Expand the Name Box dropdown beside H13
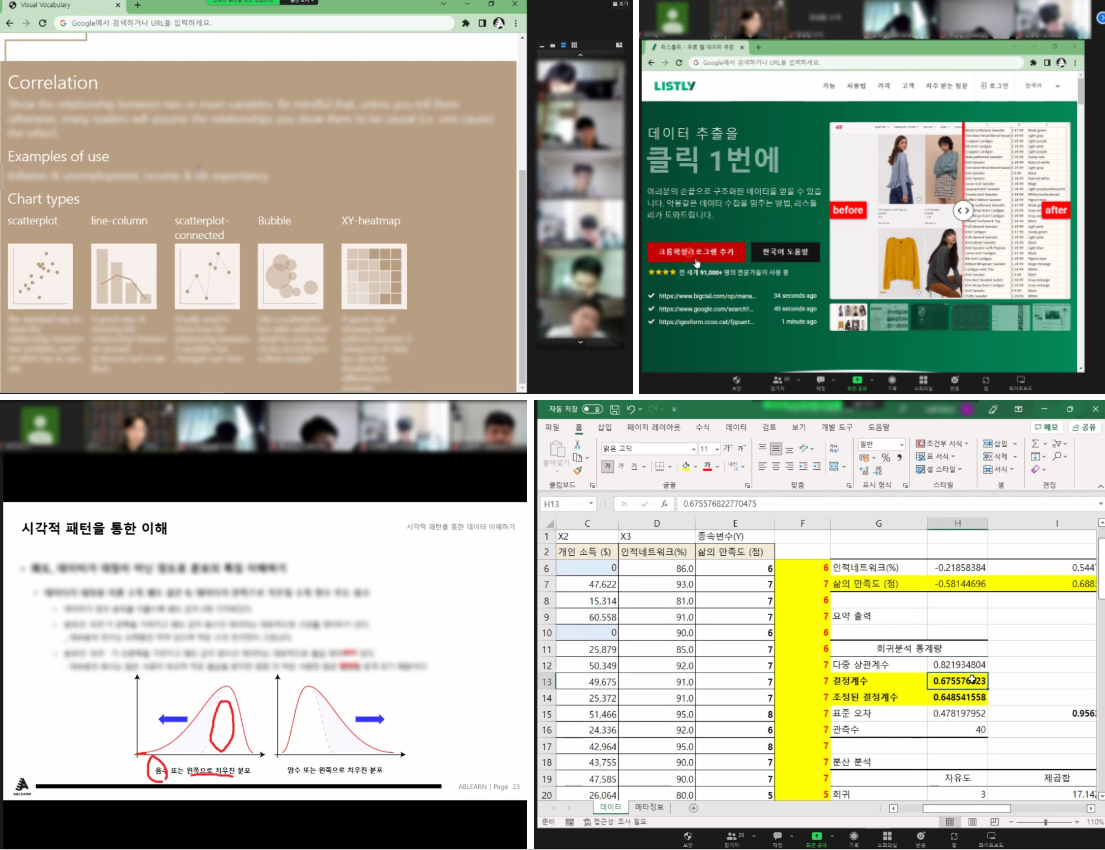The width and height of the screenshot is (1105, 850). click(x=591, y=504)
